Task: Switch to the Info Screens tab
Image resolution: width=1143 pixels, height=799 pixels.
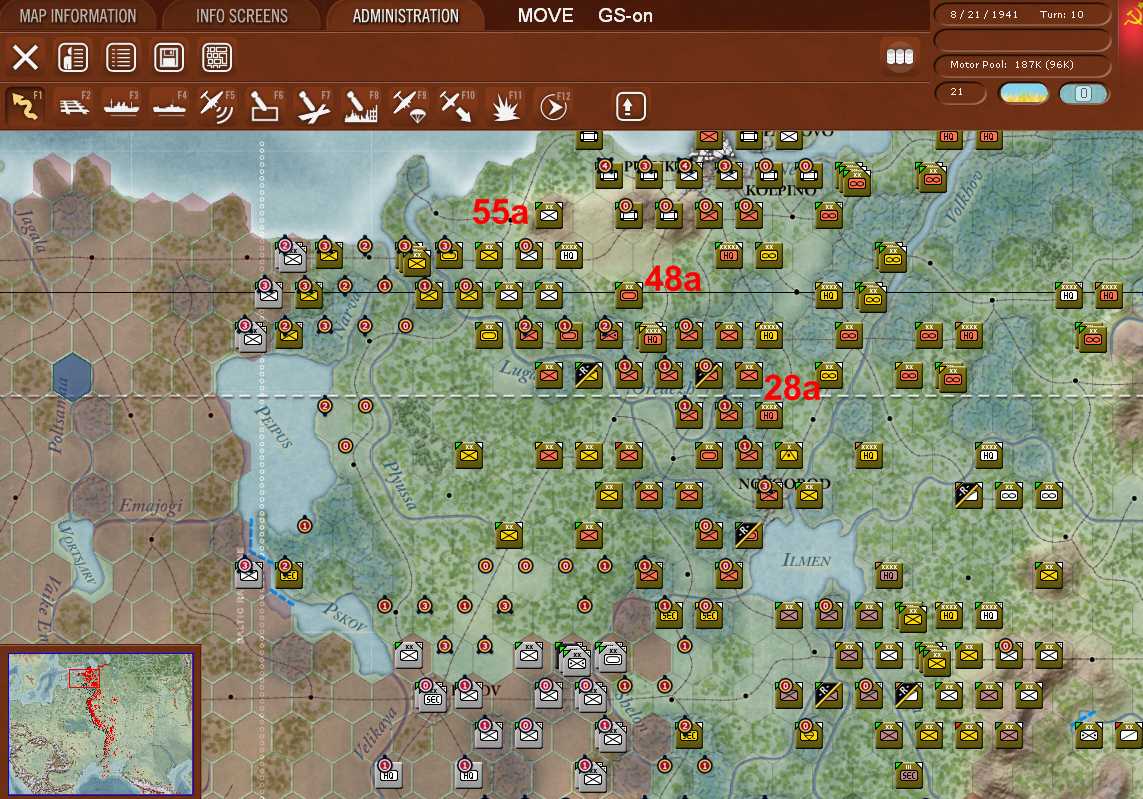Action: [241, 16]
